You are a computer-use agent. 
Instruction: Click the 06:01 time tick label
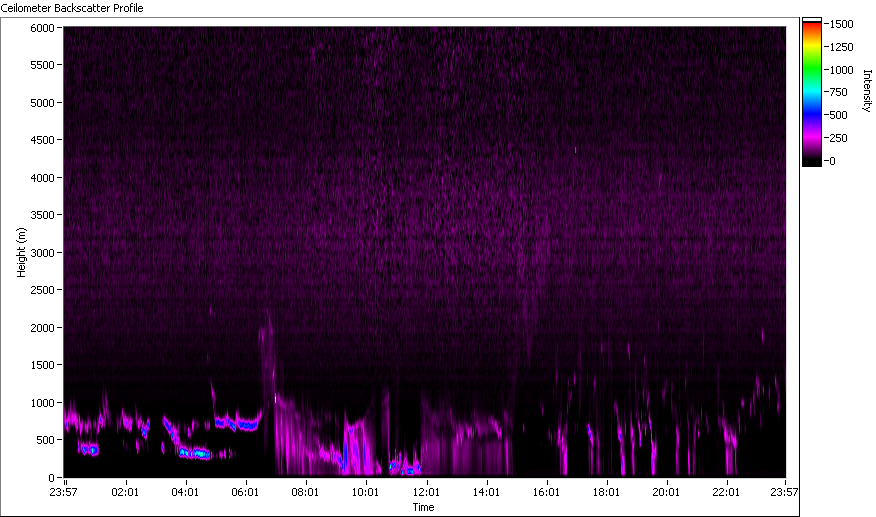tap(245, 492)
